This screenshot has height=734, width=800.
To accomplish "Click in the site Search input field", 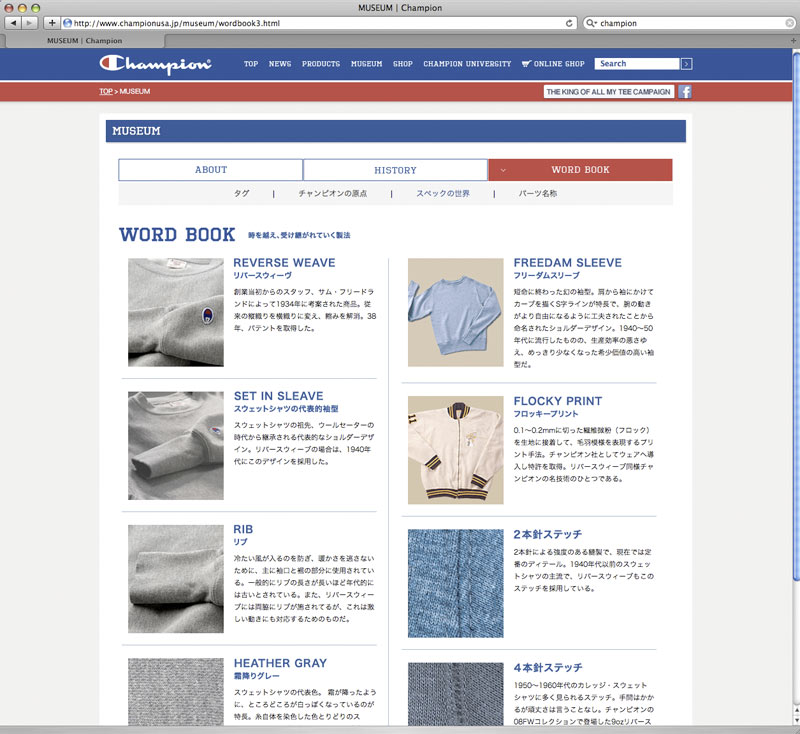I will tap(636, 64).
